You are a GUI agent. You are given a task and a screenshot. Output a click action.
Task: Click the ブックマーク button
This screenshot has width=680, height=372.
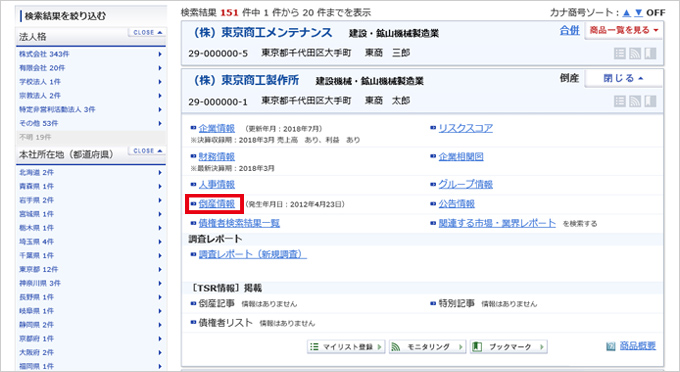(508, 347)
